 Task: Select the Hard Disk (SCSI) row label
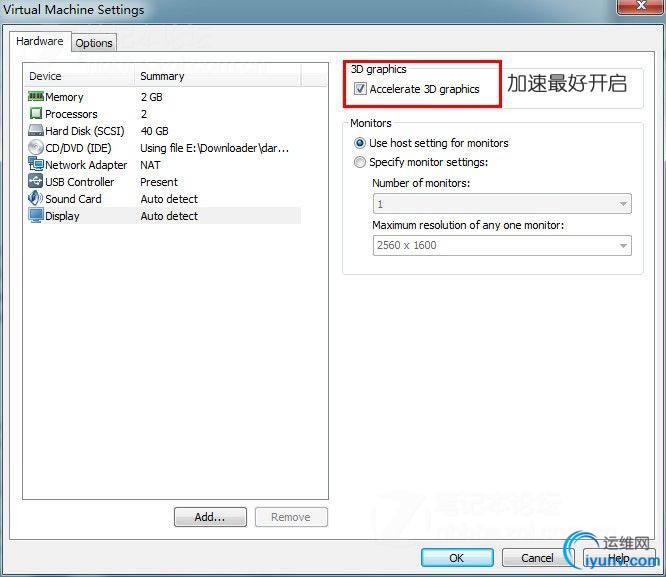(85, 131)
